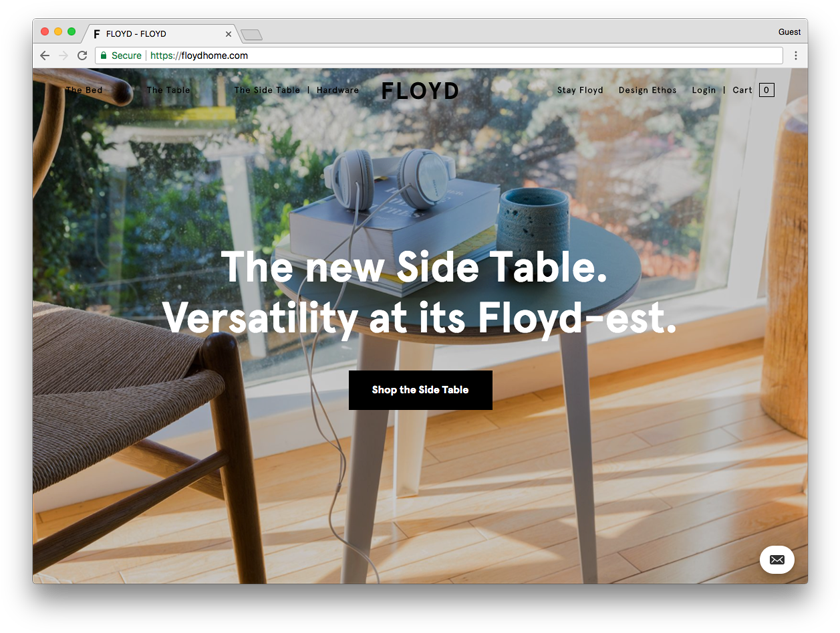Go to The Side Table page
Viewport: 840px width, 633px height.
pyautogui.click(x=267, y=90)
